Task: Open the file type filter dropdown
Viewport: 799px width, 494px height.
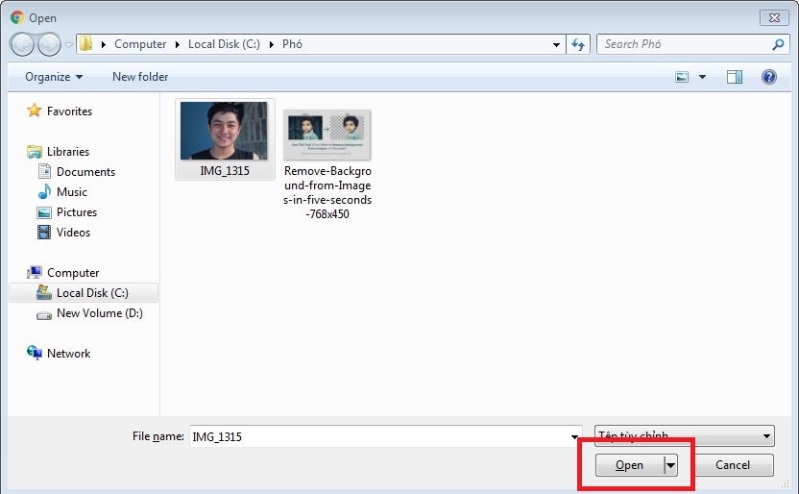Action: [684, 436]
